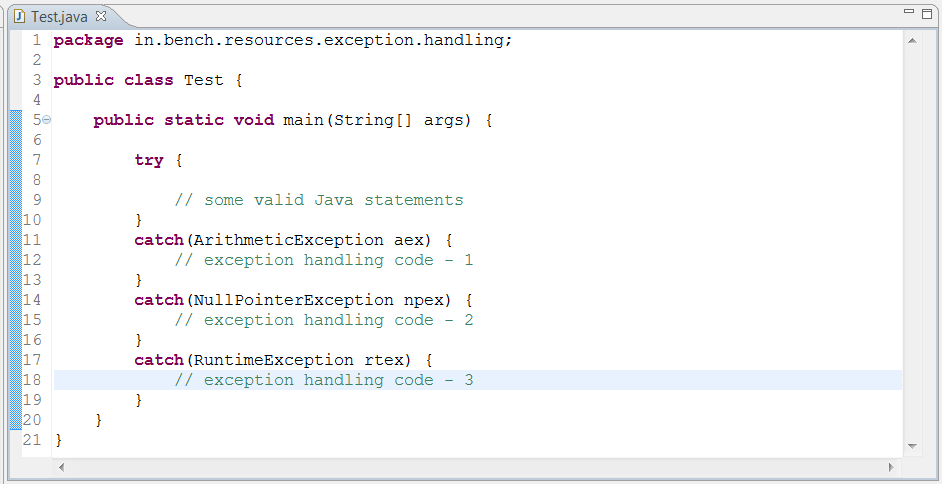Click the comment "some valid Java statements"
Screen dimensions: 942x484
(319, 200)
